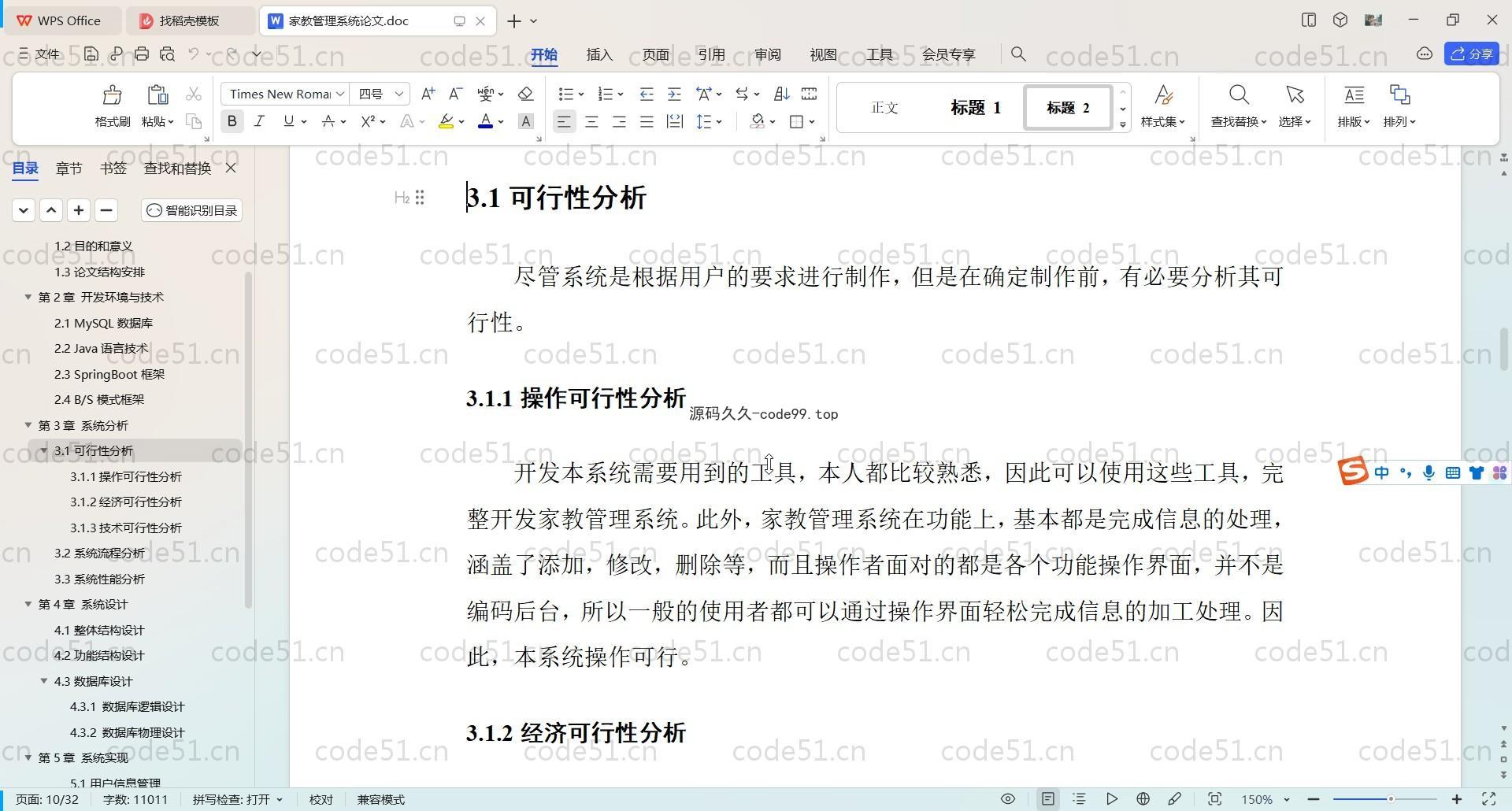The image size is (1512, 811).
Task: Click the Share button
Action: coord(1472,54)
